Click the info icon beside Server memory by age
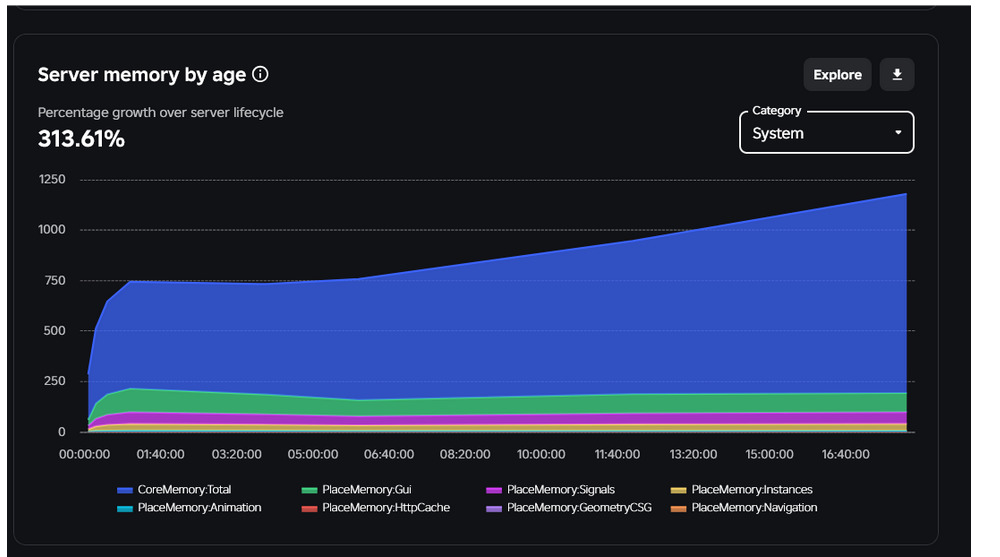Viewport: 1000px width, 557px height. pyautogui.click(x=260, y=74)
